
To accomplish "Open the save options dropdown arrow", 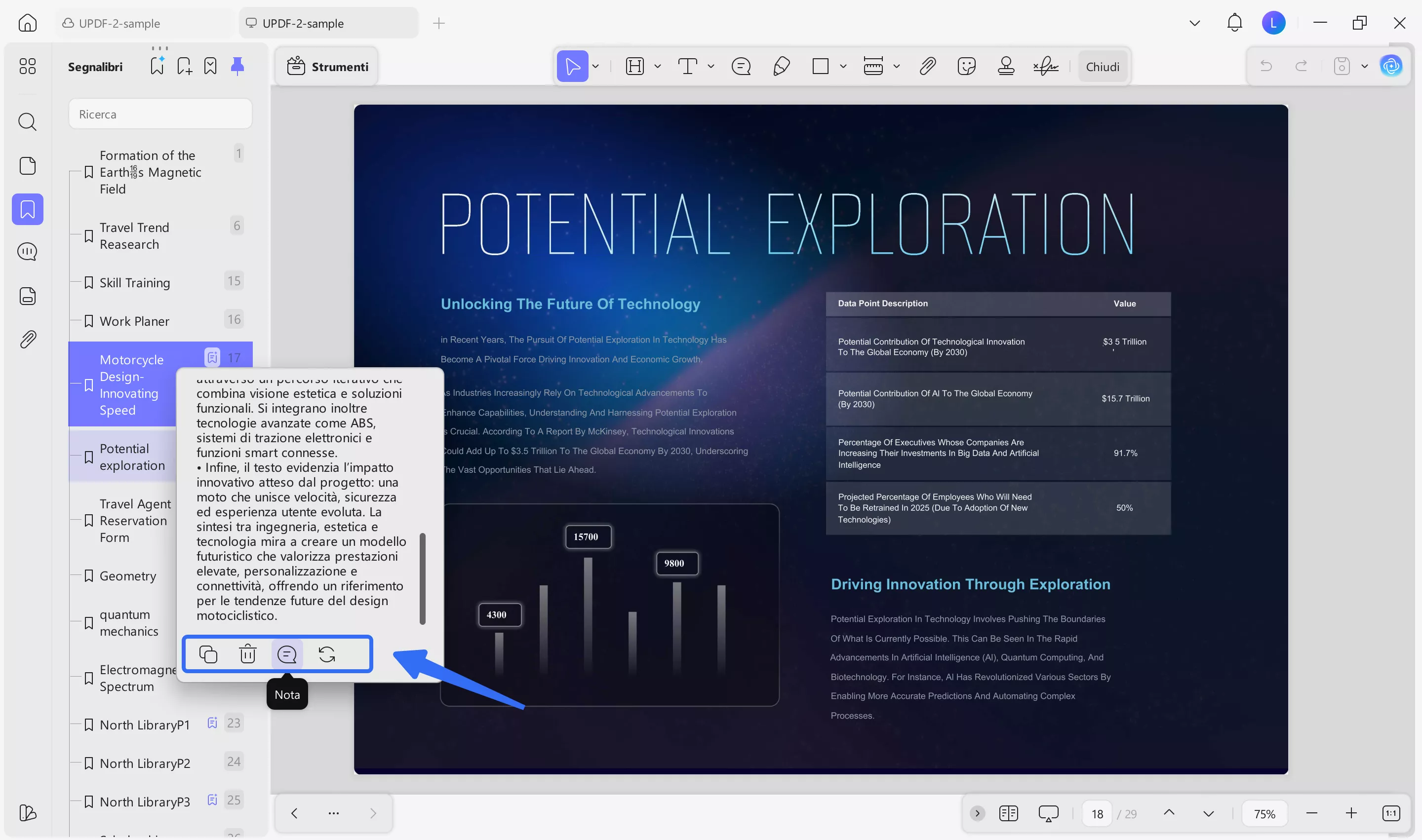I will coord(1364,66).
